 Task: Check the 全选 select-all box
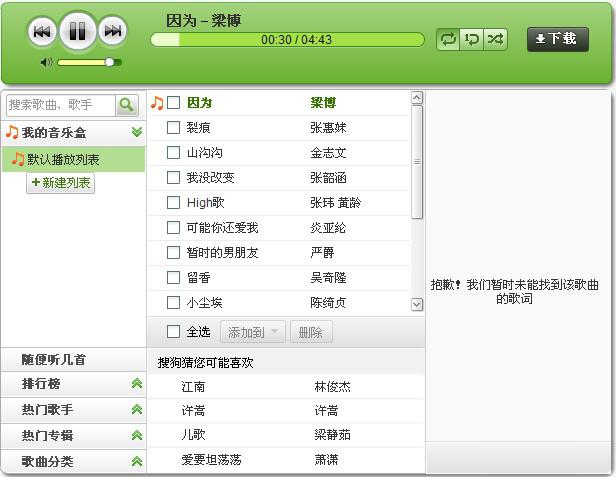(173, 332)
